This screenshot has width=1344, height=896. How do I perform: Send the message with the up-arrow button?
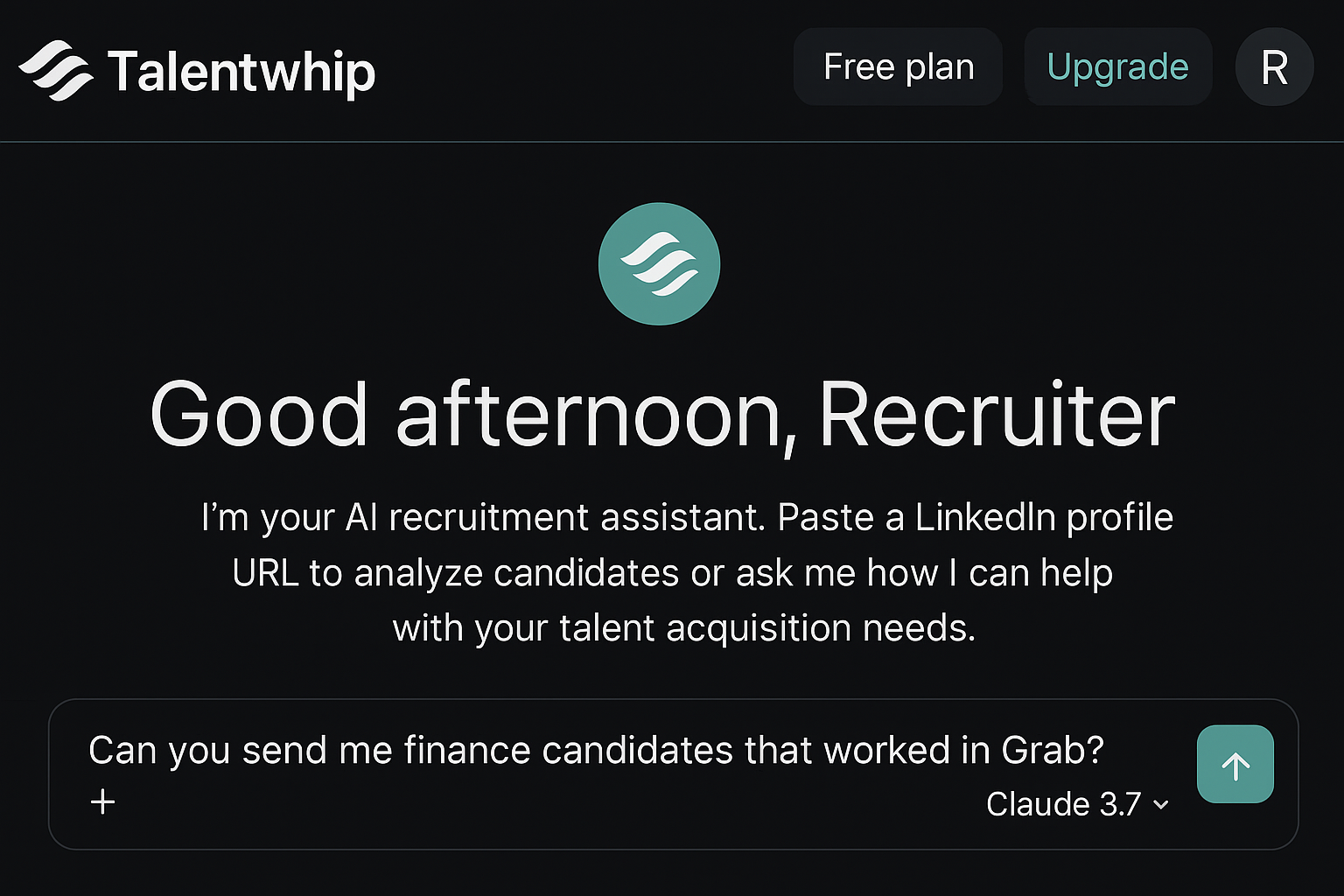point(1235,764)
